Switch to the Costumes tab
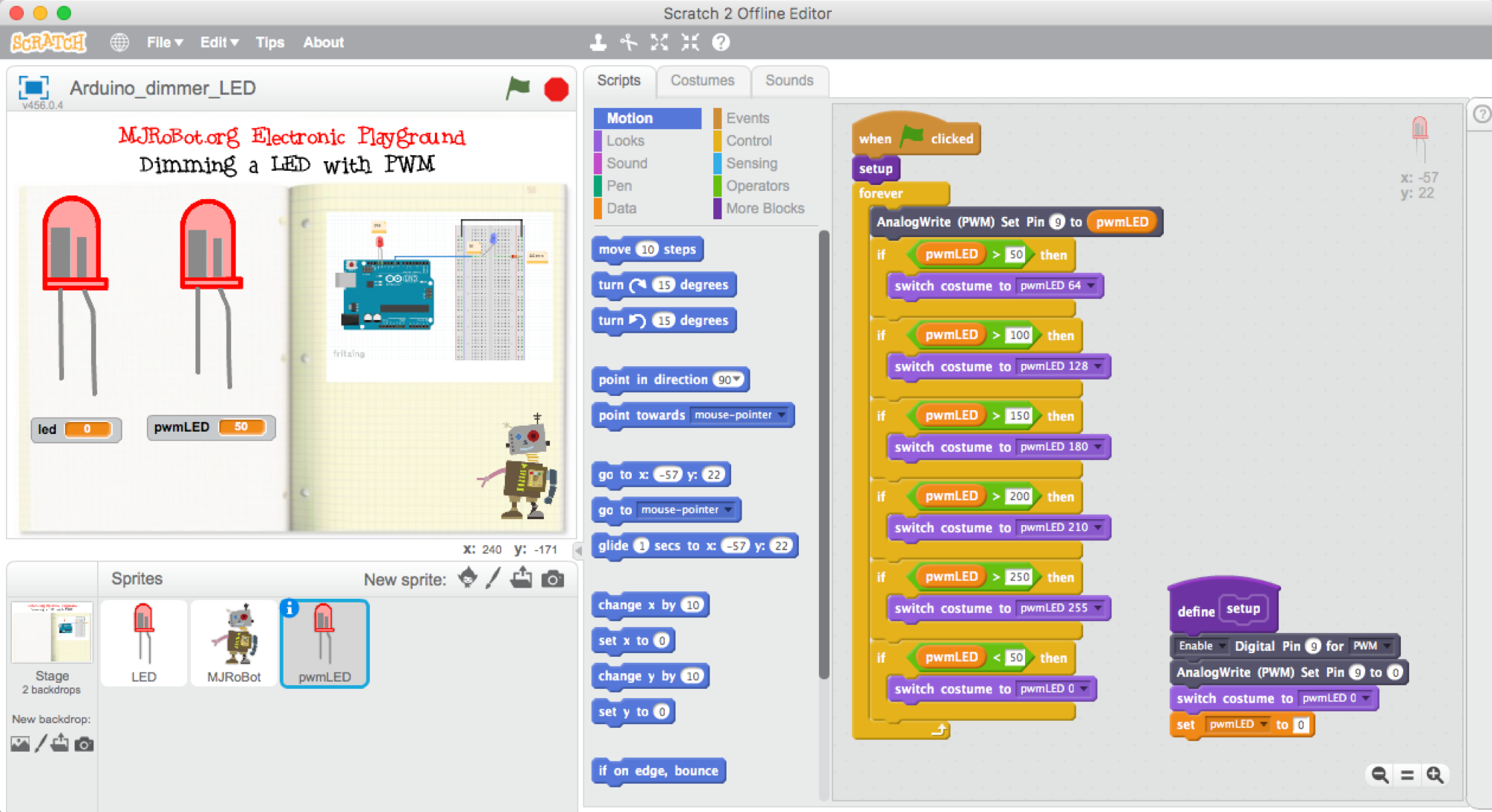This screenshot has width=1492, height=812. tap(703, 81)
